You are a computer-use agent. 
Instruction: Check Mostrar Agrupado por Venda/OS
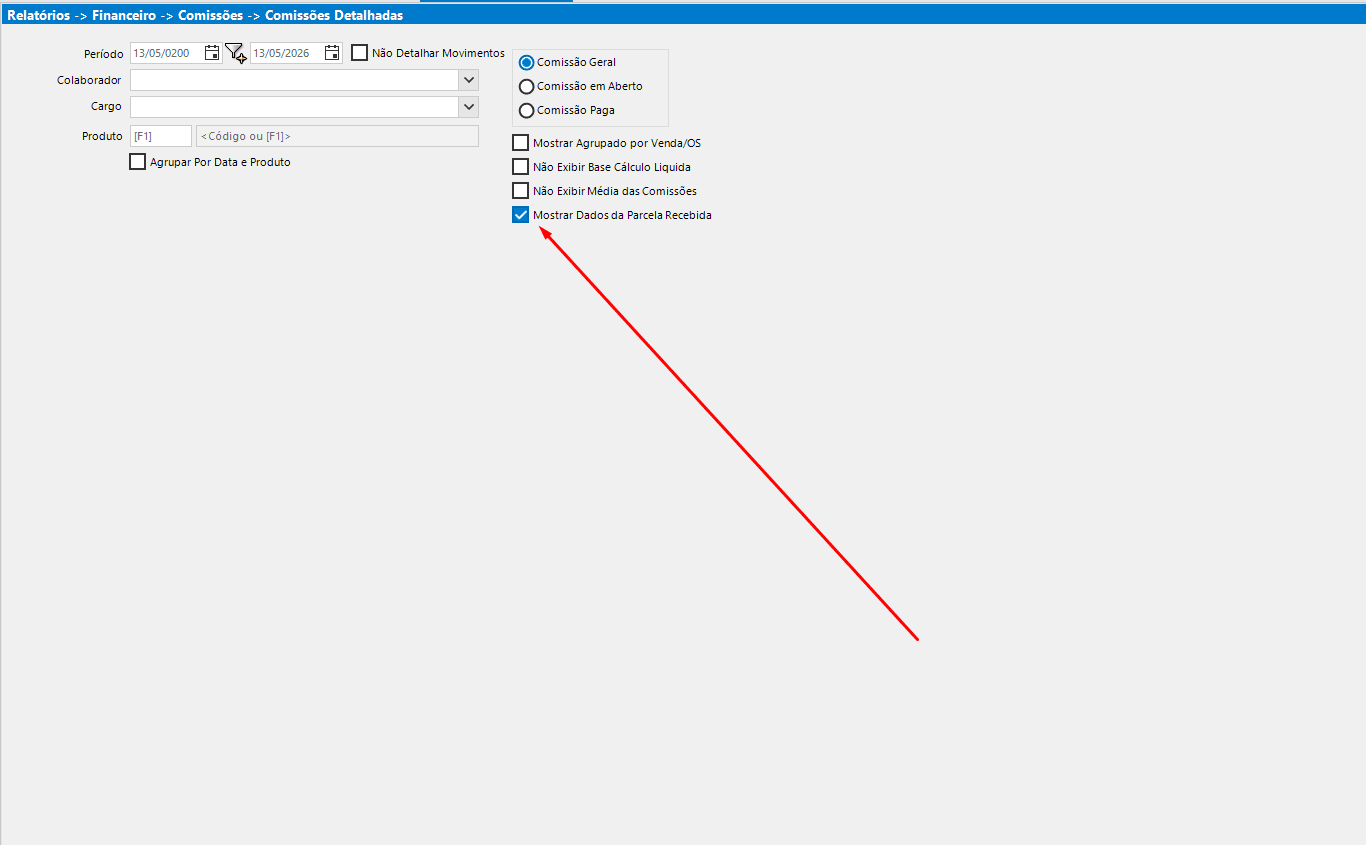[520, 143]
